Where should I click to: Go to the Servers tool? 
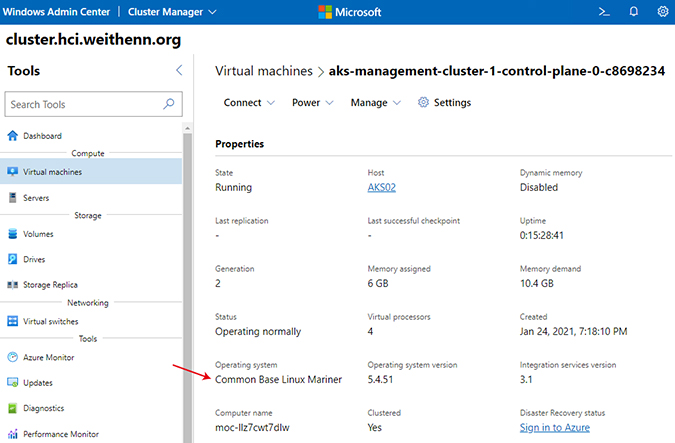click(36, 198)
